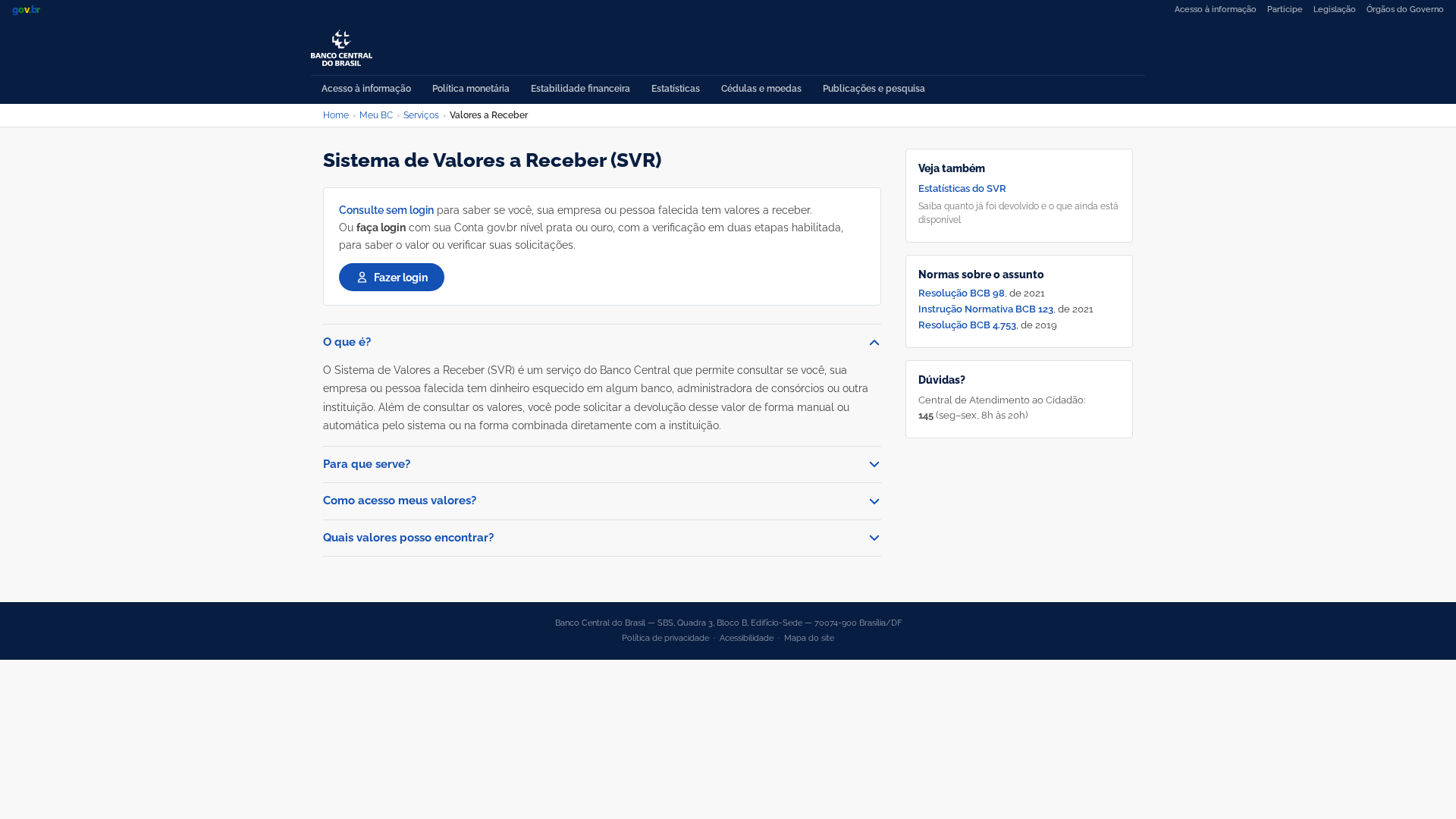Image resolution: width=1456 pixels, height=819 pixels.
Task: Open the 'Estatísticas' menu
Action: point(675,89)
